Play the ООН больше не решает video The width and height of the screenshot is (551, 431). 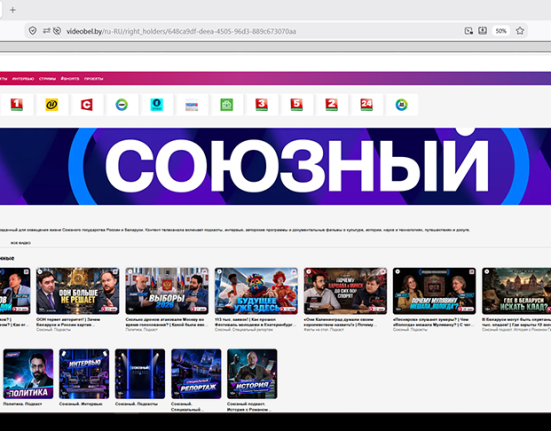(78, 291)
